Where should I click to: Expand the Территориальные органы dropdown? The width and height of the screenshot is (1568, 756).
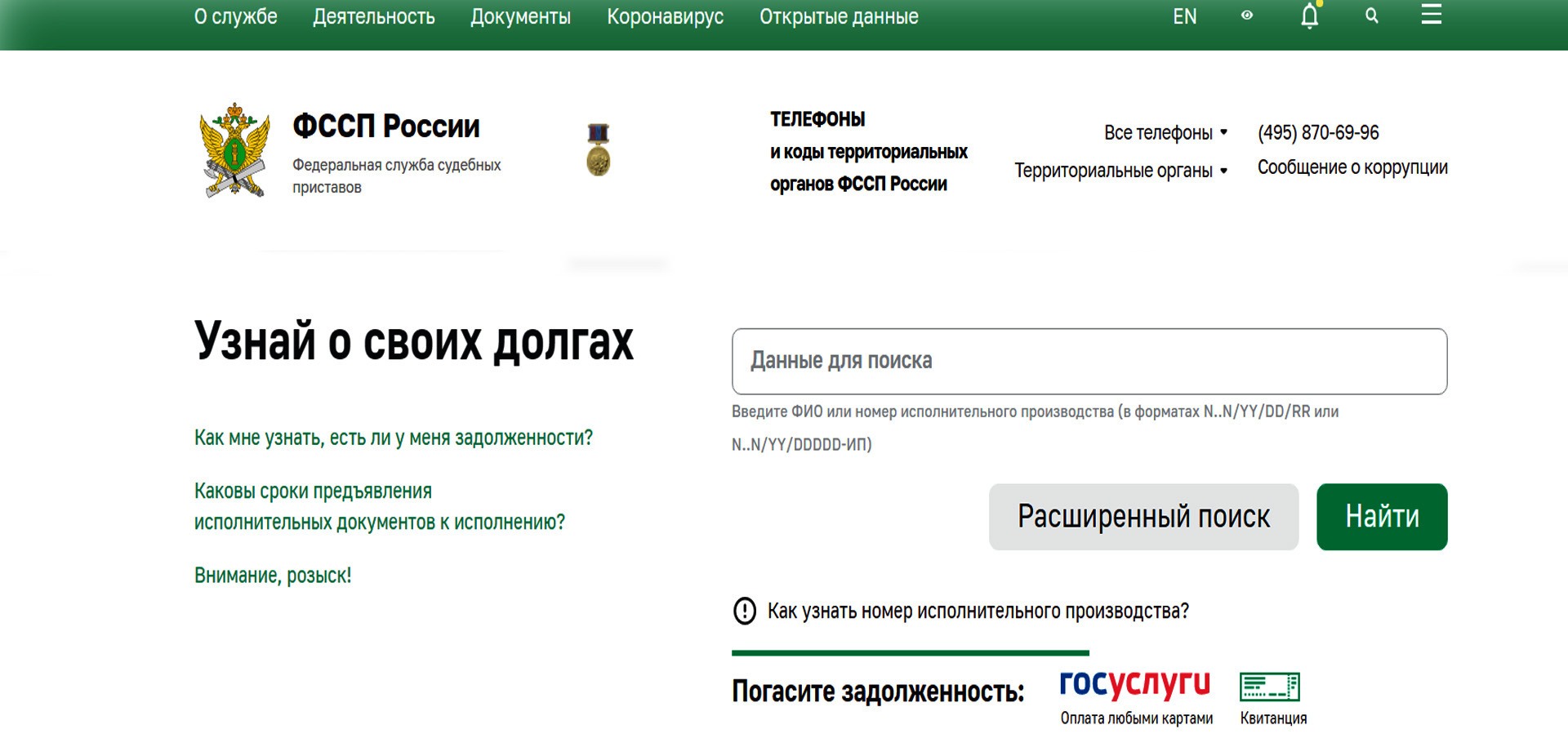pos(1120,171)
